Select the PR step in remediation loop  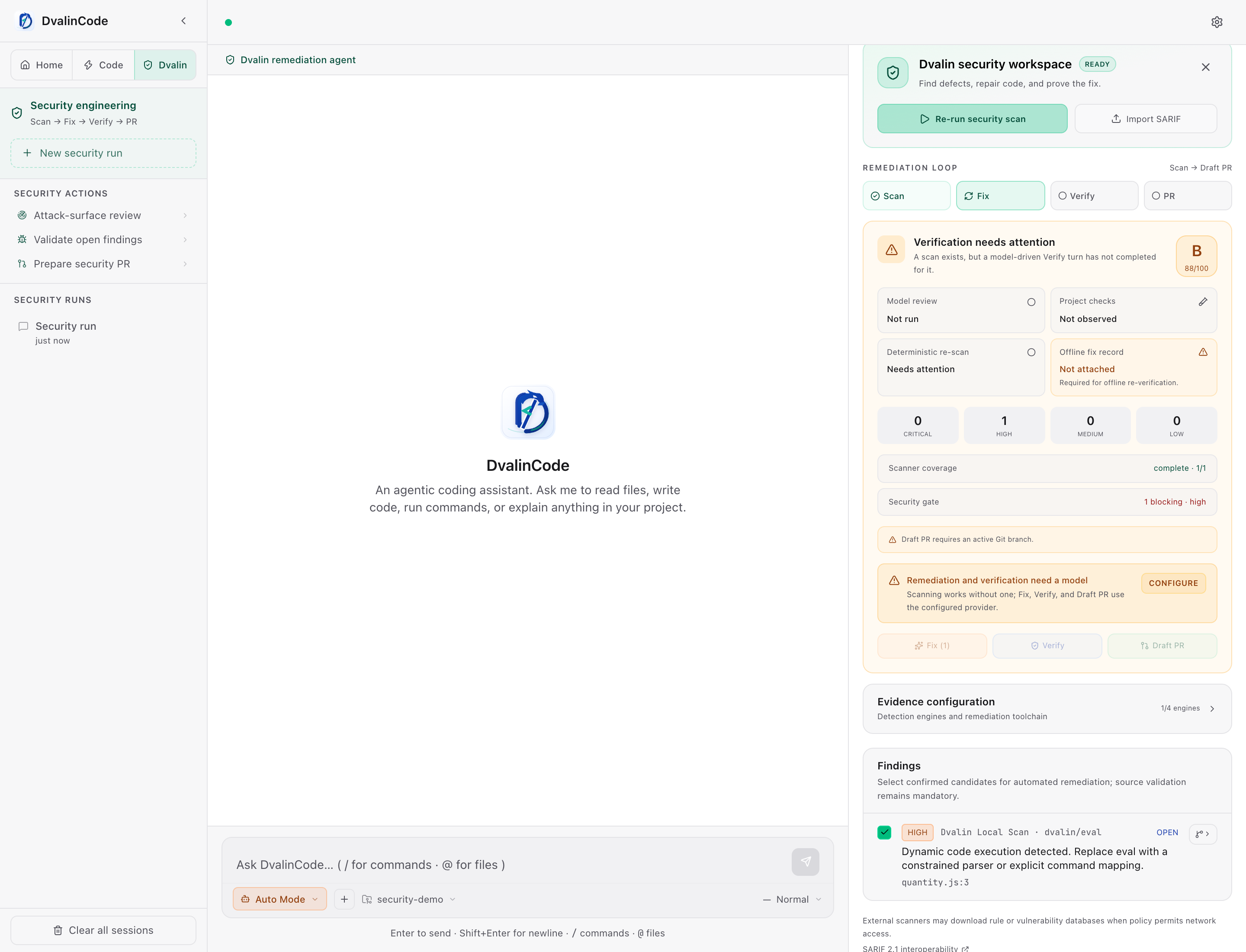click(1188, 196)
